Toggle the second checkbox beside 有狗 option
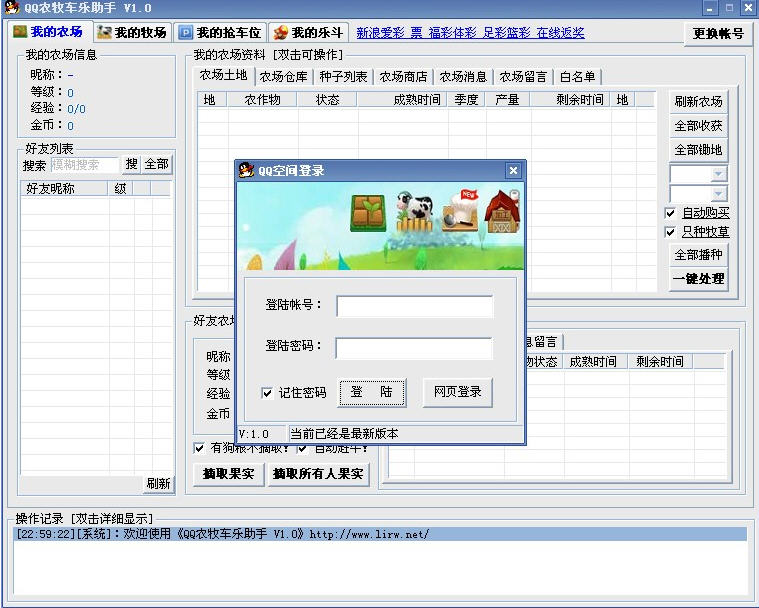 (x=303, y=449)
